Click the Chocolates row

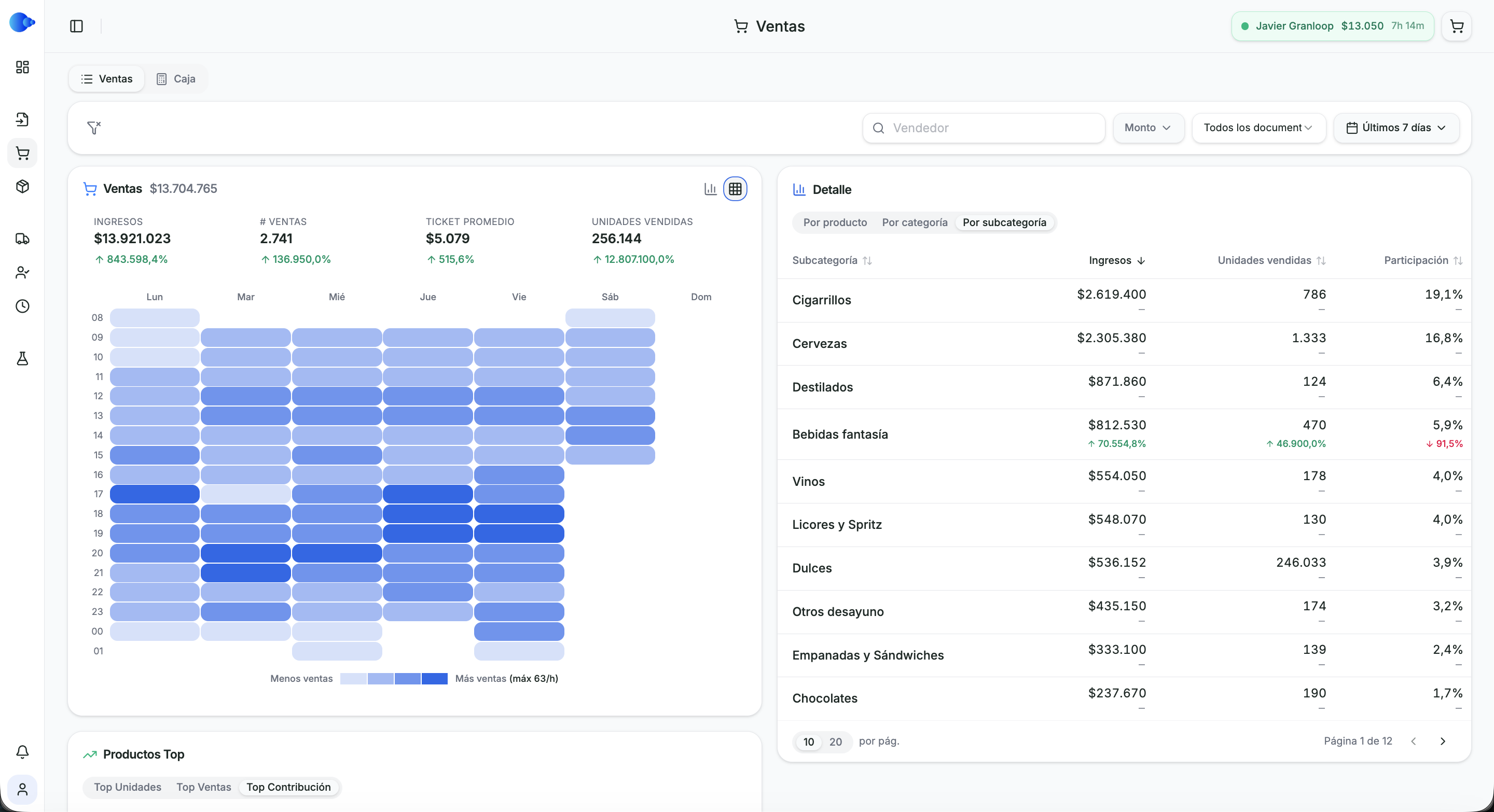pos(1124,699)
